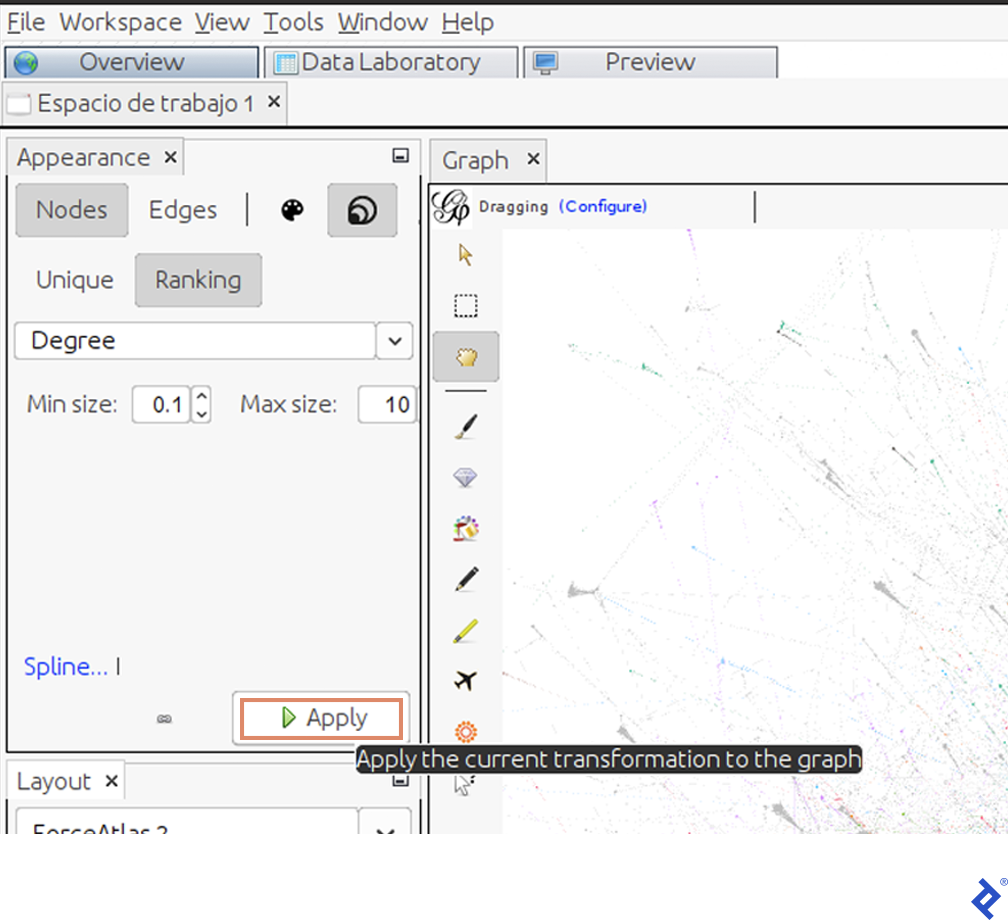Close the Graph panel
1008x920 pixels.
[533, 158]
